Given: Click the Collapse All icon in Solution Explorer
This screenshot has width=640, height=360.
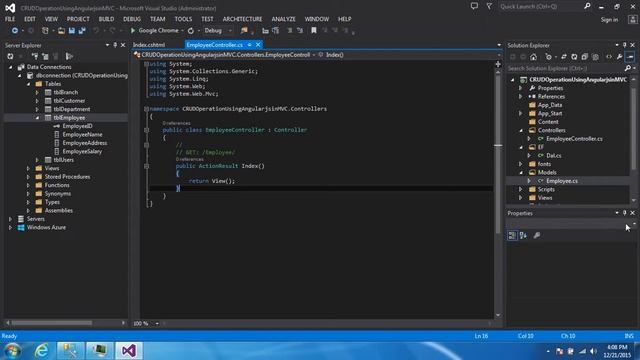Looking at the screenshot, I should [584, 57].
